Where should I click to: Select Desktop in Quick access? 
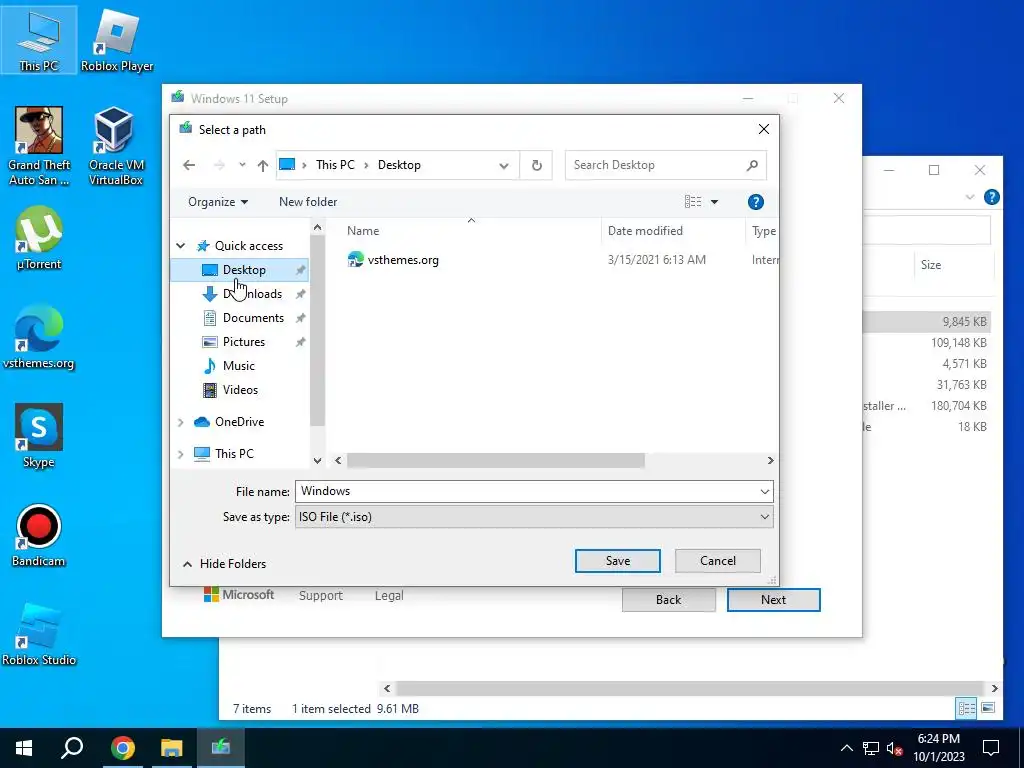click(239, 270)
